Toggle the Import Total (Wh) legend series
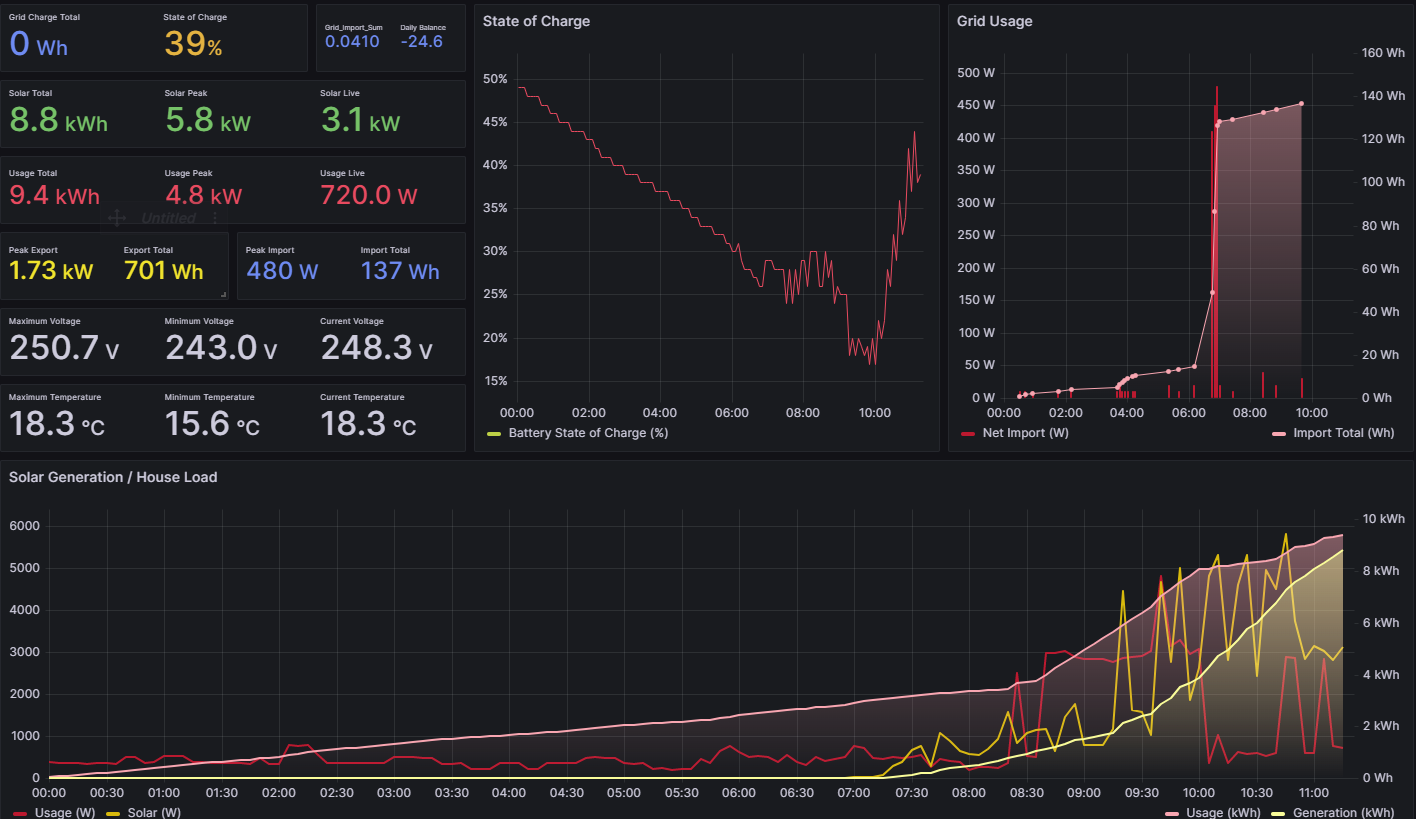The height and width of the screenshot is (819, 1416). click(1343, 433)
